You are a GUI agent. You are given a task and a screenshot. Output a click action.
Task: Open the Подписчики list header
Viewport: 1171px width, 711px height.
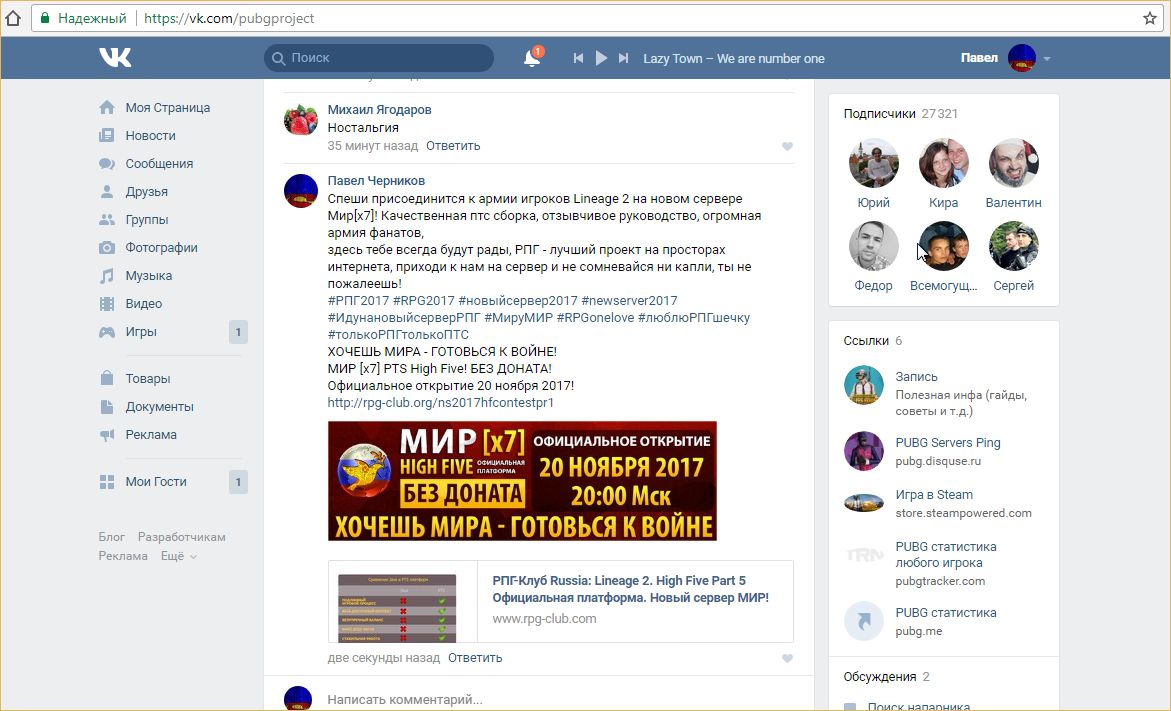click(x=901, y=114)
